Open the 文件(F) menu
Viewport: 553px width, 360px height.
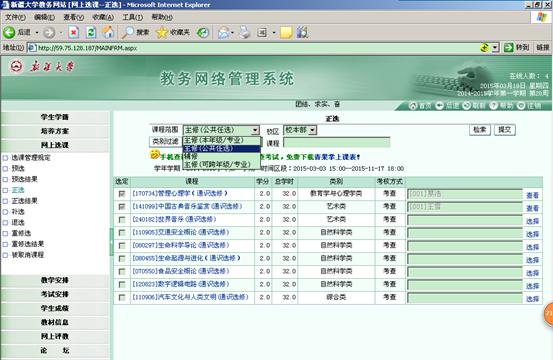[x=15, y=17]
